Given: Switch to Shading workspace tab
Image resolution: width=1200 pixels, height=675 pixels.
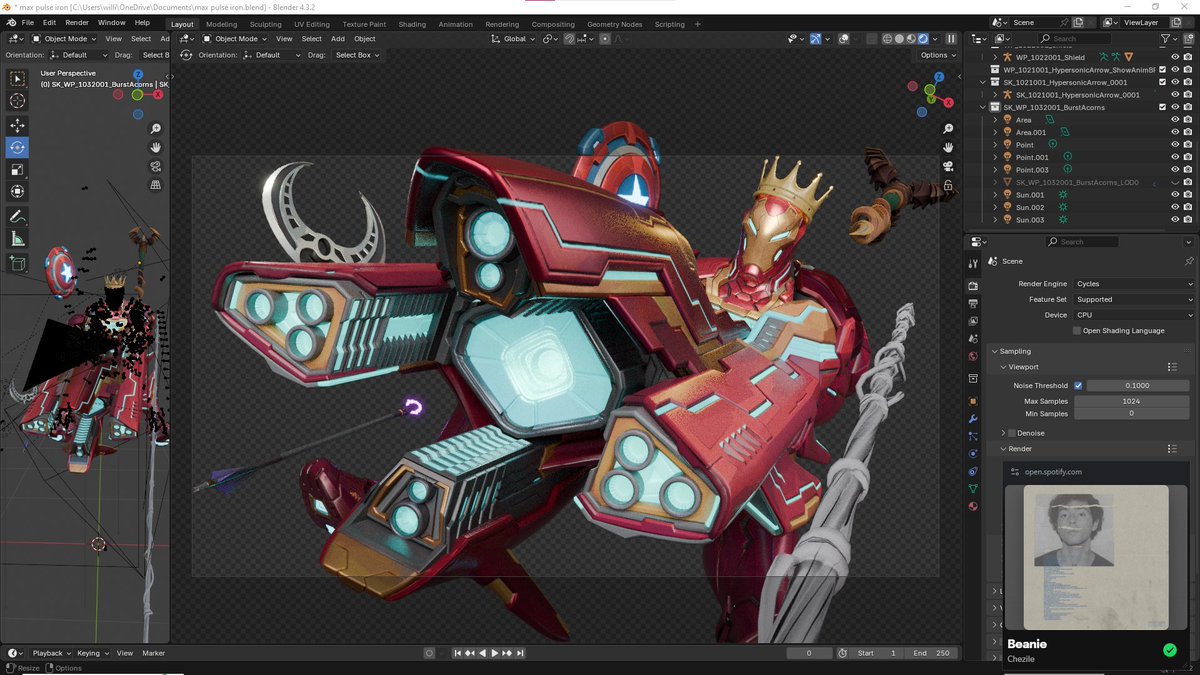Looking at the screenshot, I should click(412, 24).
